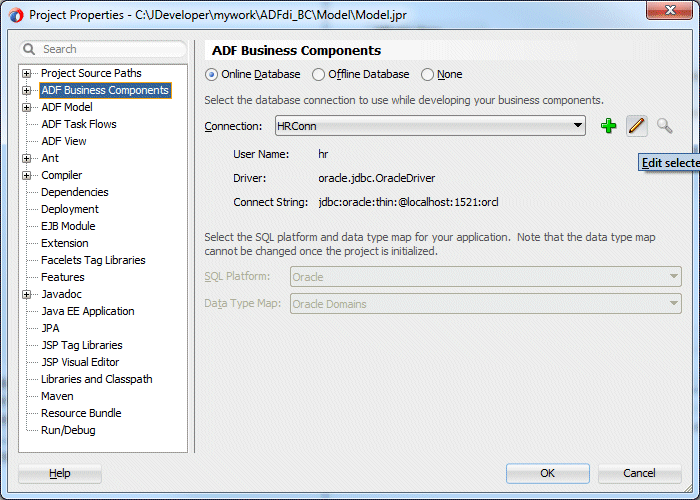Select Maven in the tree

coord(57,396)
